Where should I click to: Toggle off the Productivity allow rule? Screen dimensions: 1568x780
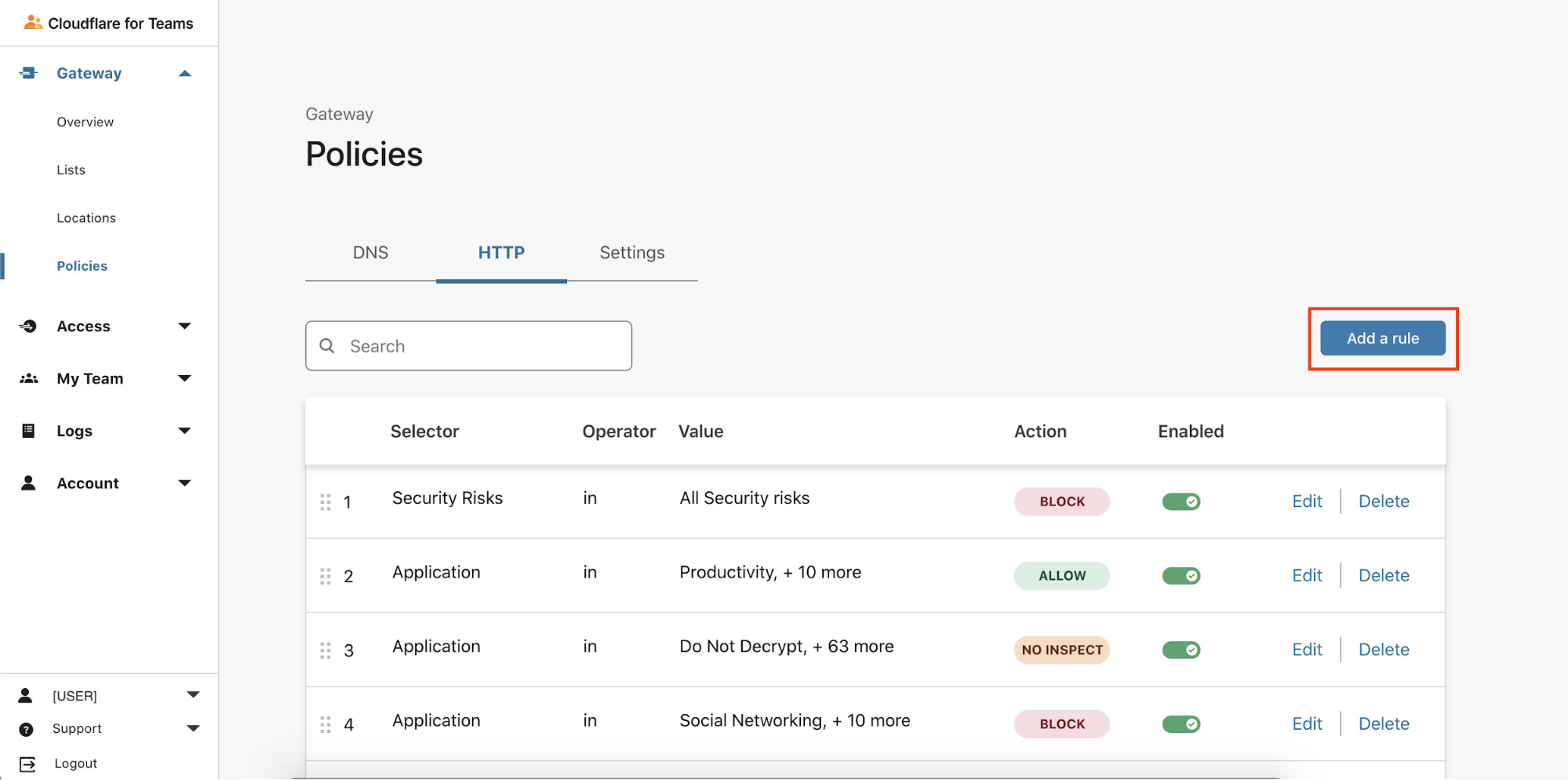(1181, 576)
